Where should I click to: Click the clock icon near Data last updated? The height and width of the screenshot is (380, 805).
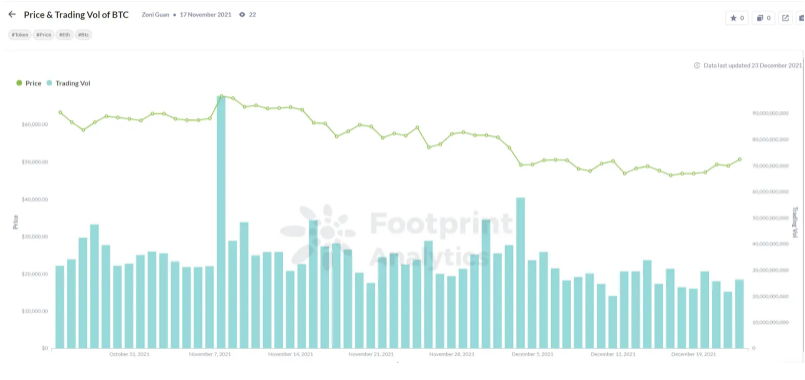697,65
